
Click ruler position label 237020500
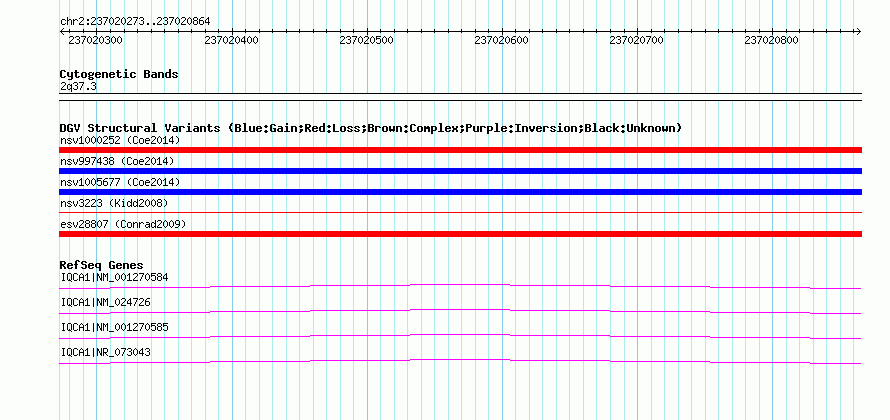(x=367, y=40)
